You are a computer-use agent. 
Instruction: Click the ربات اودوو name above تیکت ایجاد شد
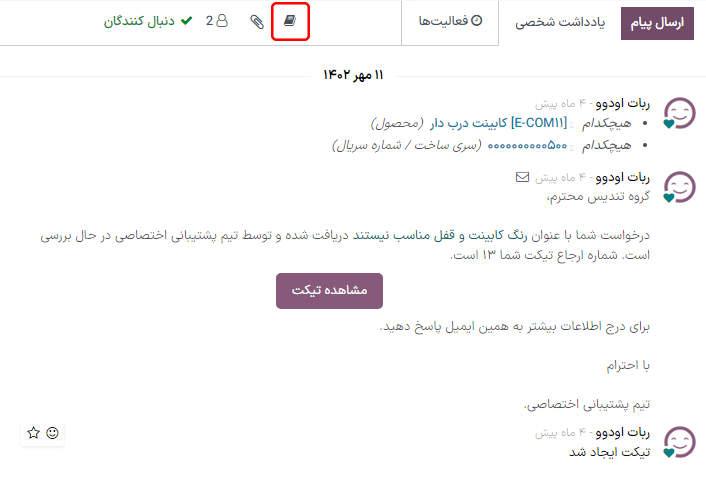pyautogui.click(x=623, y=433)
